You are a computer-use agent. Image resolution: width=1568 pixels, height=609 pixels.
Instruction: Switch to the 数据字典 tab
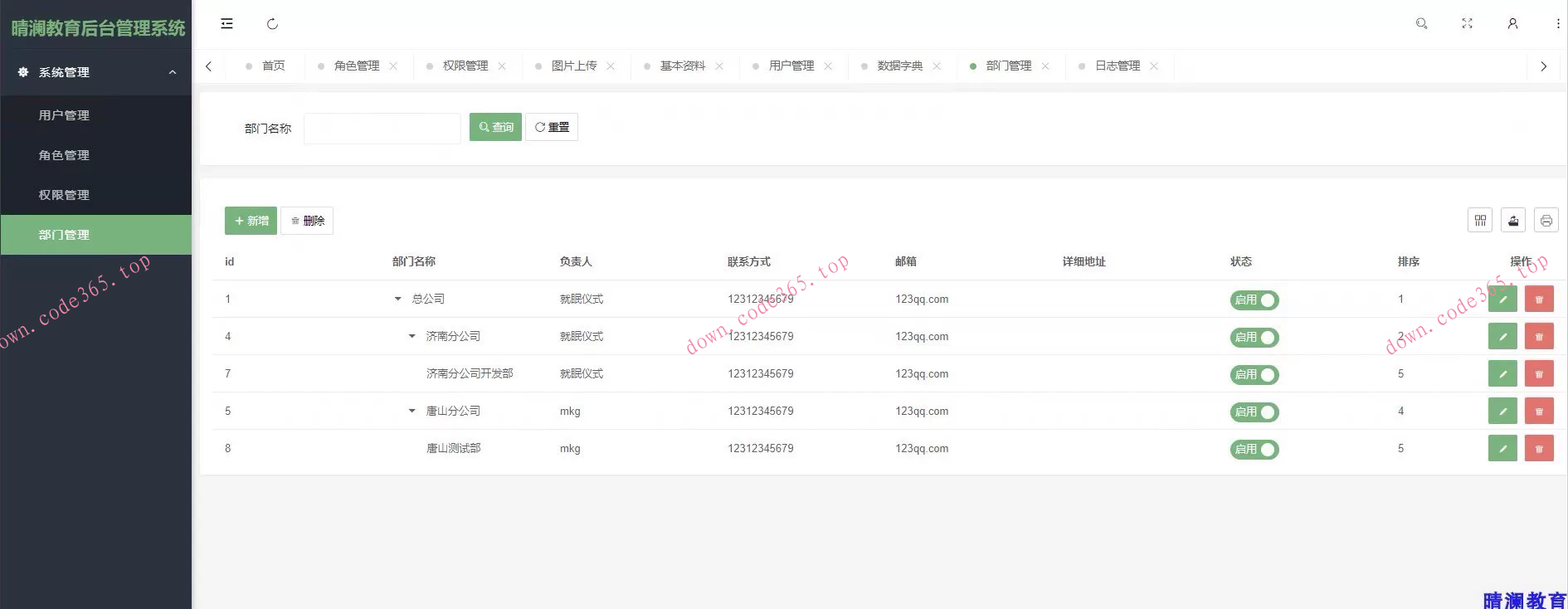[900, 66]
